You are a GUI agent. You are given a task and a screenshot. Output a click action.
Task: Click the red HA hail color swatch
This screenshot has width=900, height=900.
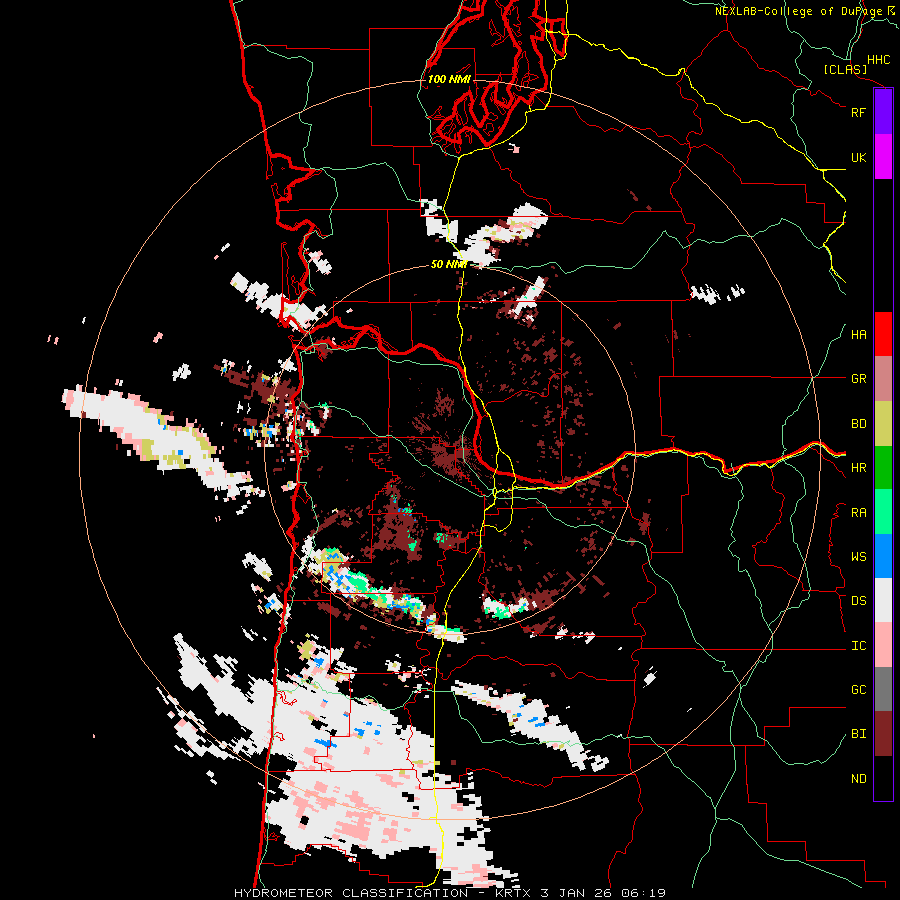click(x=883, y=334)
